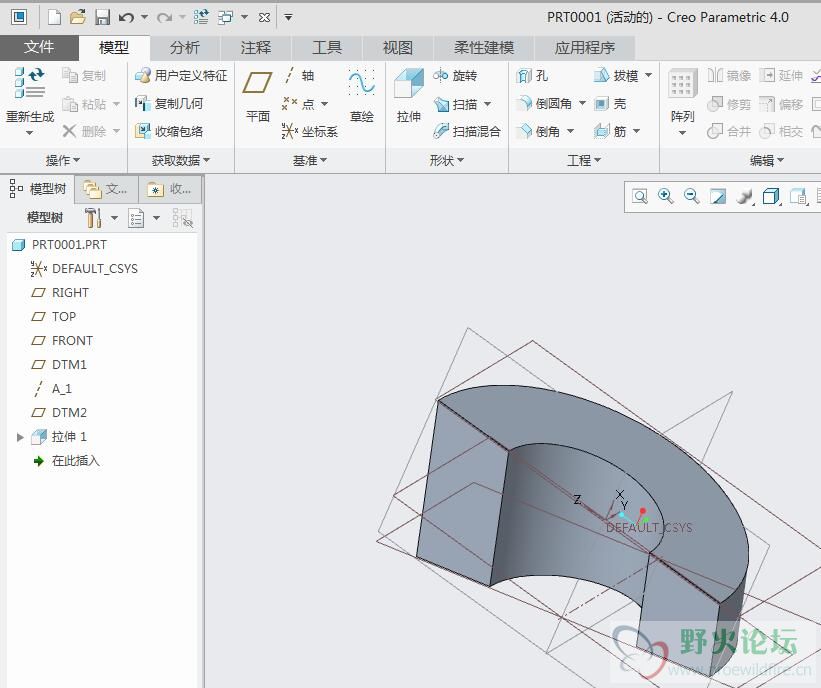
Task: Click the 镜像 mirror button
Action: click(729, 76)
